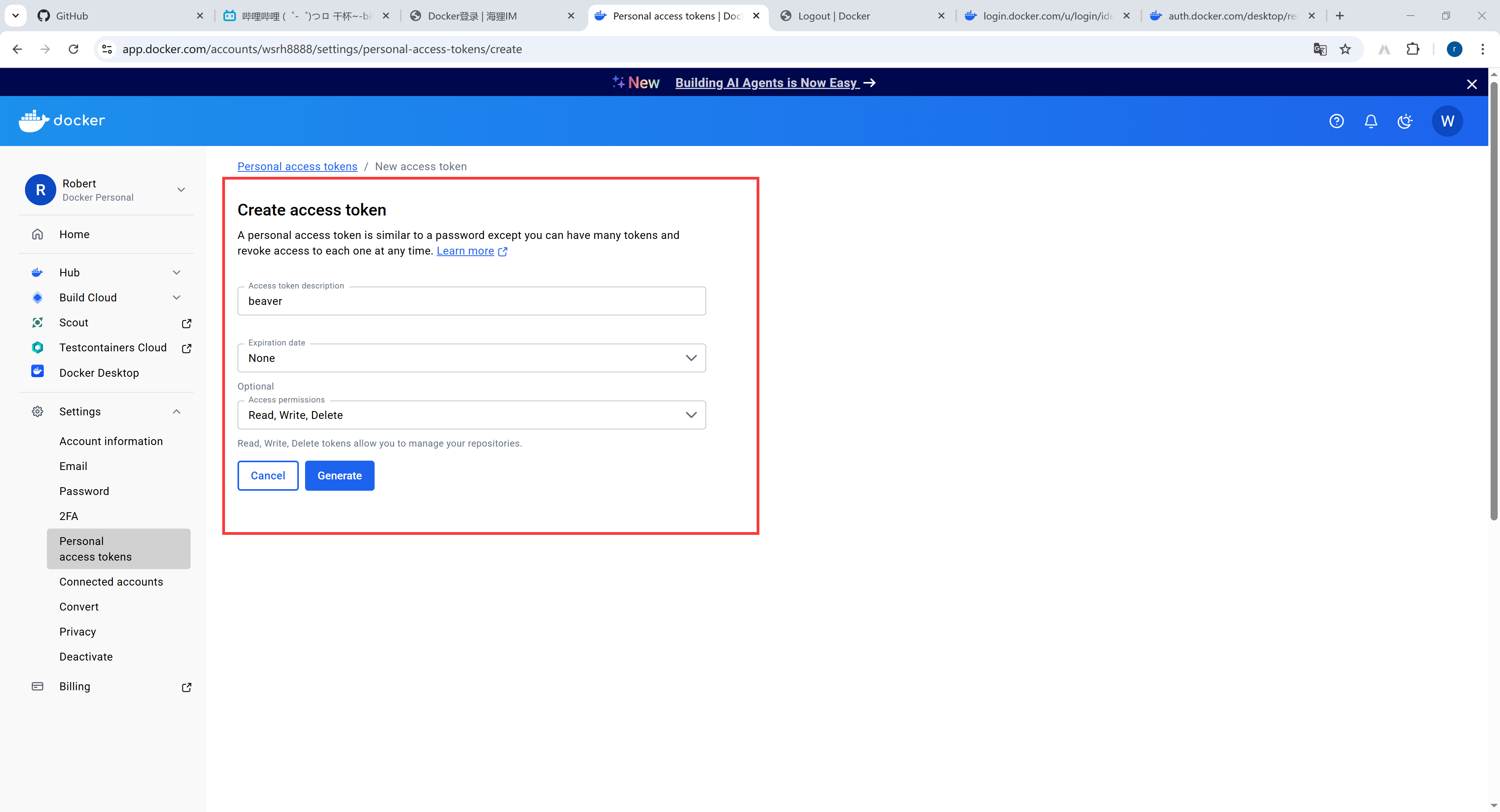The image size is (1500, 812).
Task: Click the Generate button
Action: (x=339, y=475)
